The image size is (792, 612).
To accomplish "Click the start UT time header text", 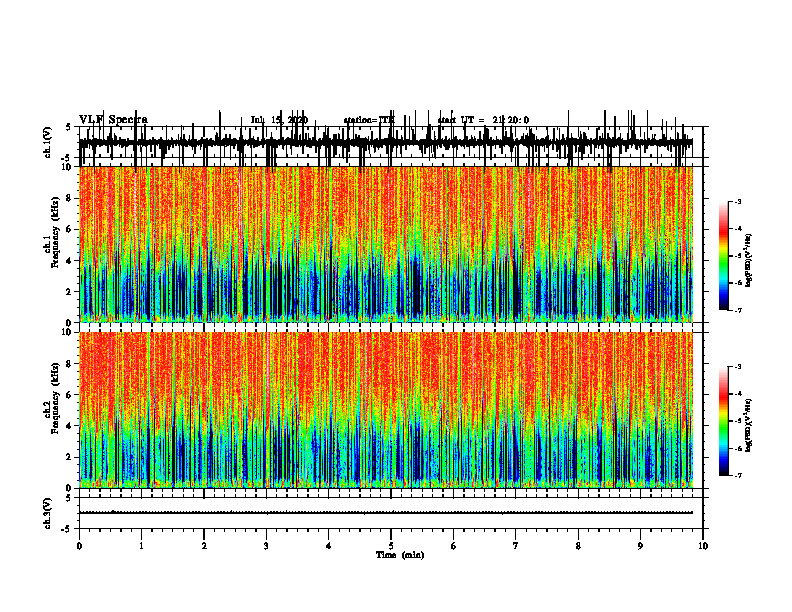I will (483, 120).
